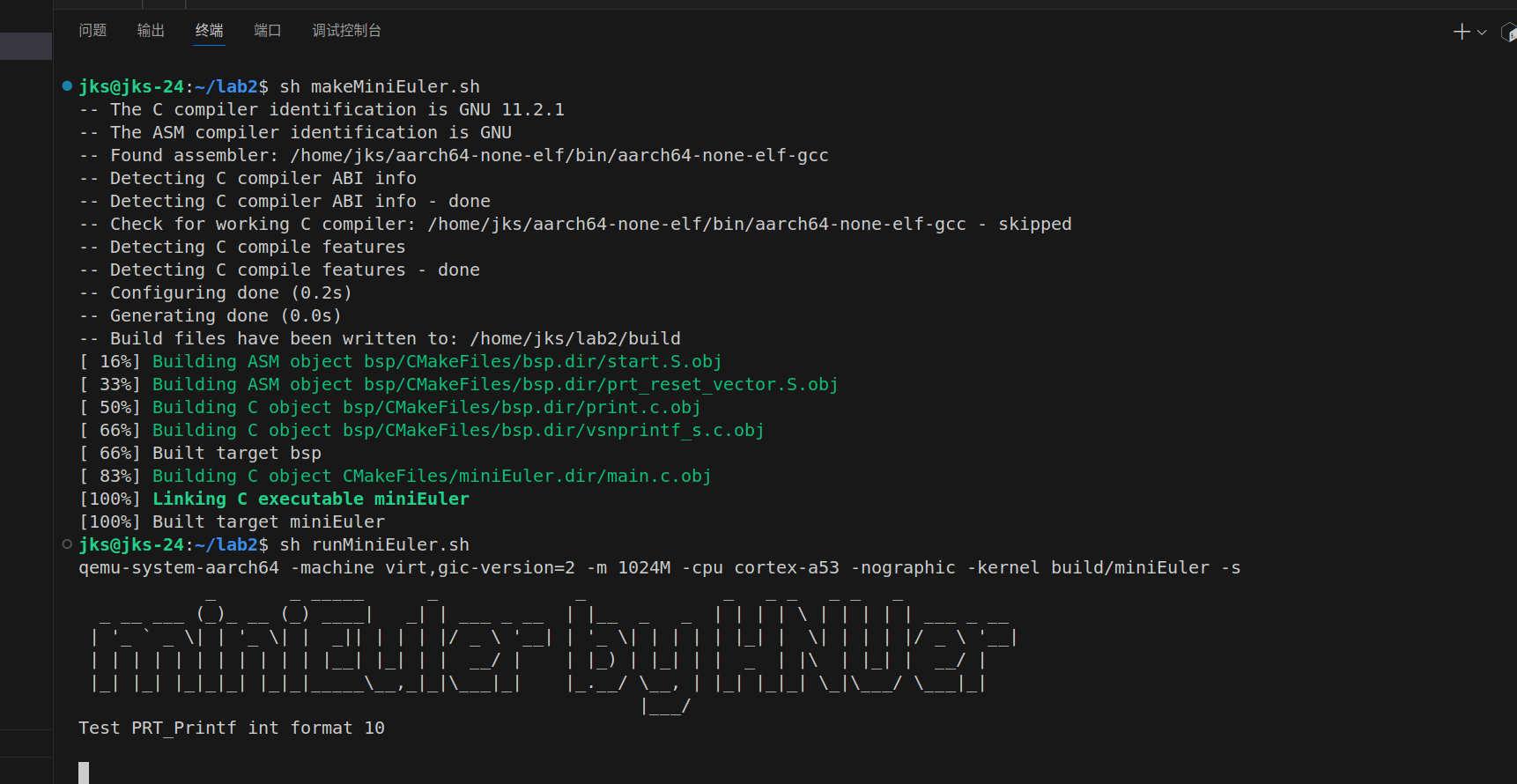Click the terminal cursor input position

pyautogui.click(x=84, y=772)
